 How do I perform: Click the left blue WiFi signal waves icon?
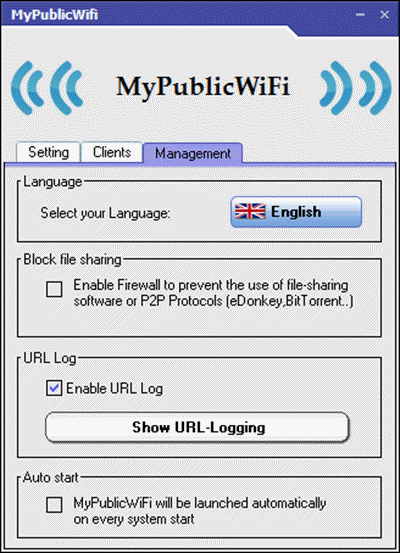[47, 88]
